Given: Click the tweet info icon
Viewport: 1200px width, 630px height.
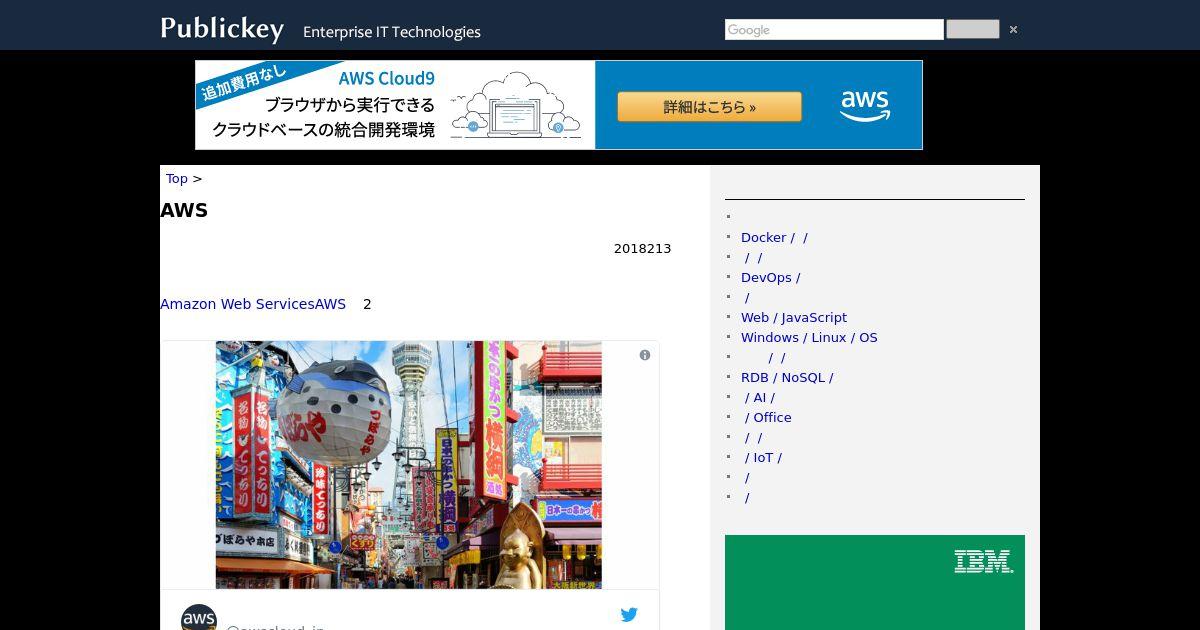Looking at the screenshot, I should [x=645, y=355].
